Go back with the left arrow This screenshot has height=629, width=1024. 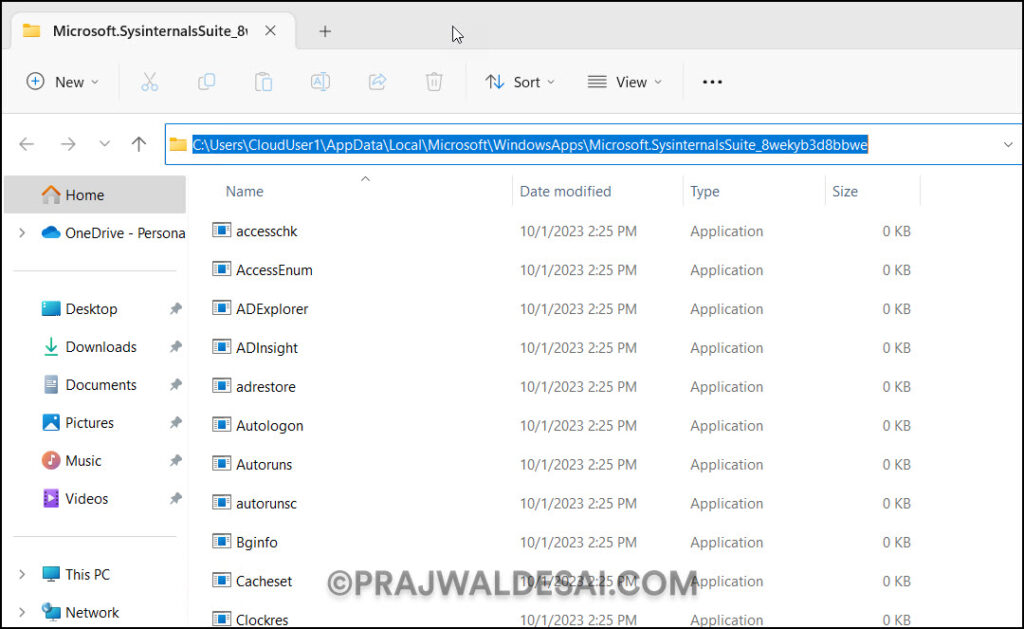pyautogui.click(x=27, y=144)
